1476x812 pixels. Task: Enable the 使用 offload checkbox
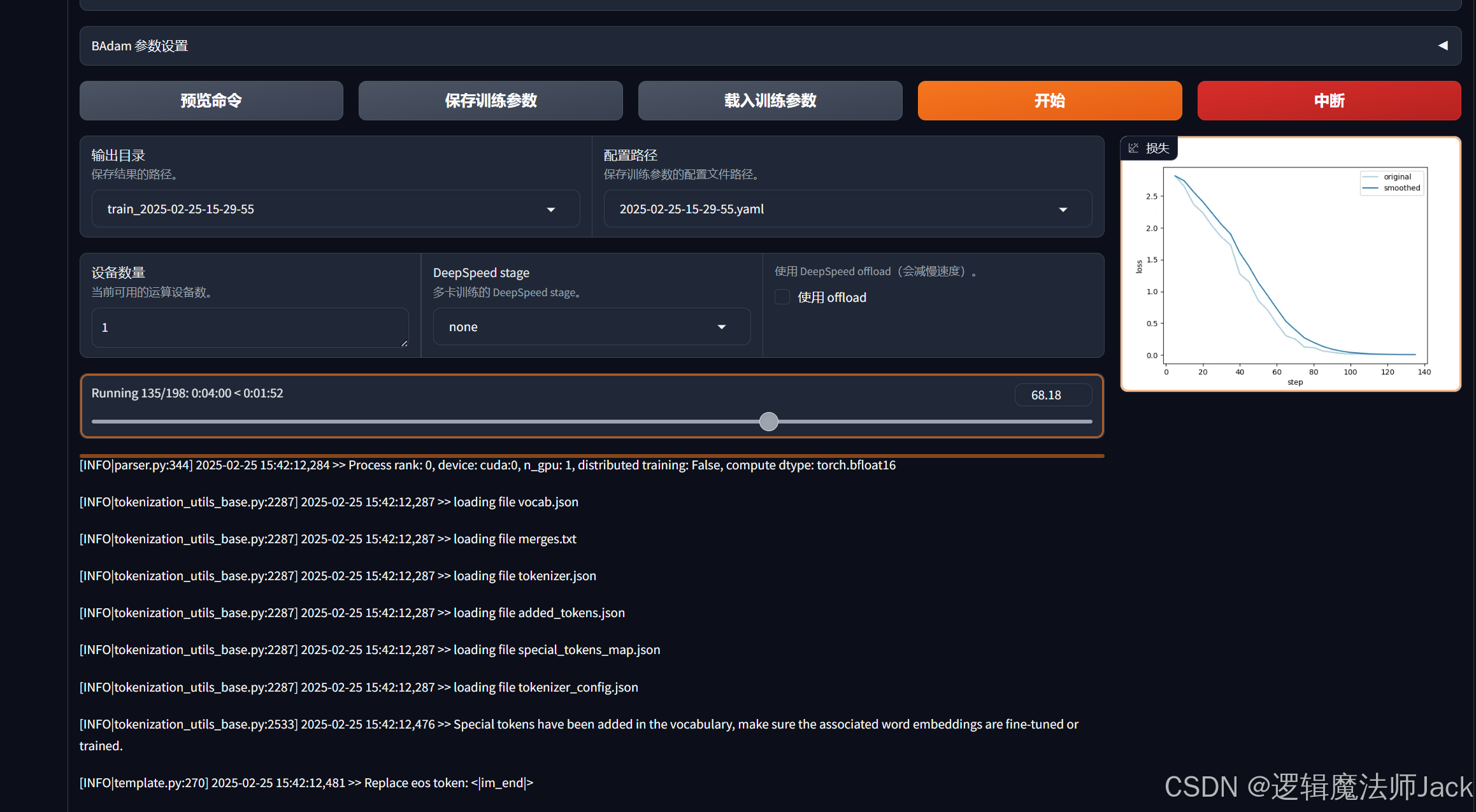click(x=782, y=297)
